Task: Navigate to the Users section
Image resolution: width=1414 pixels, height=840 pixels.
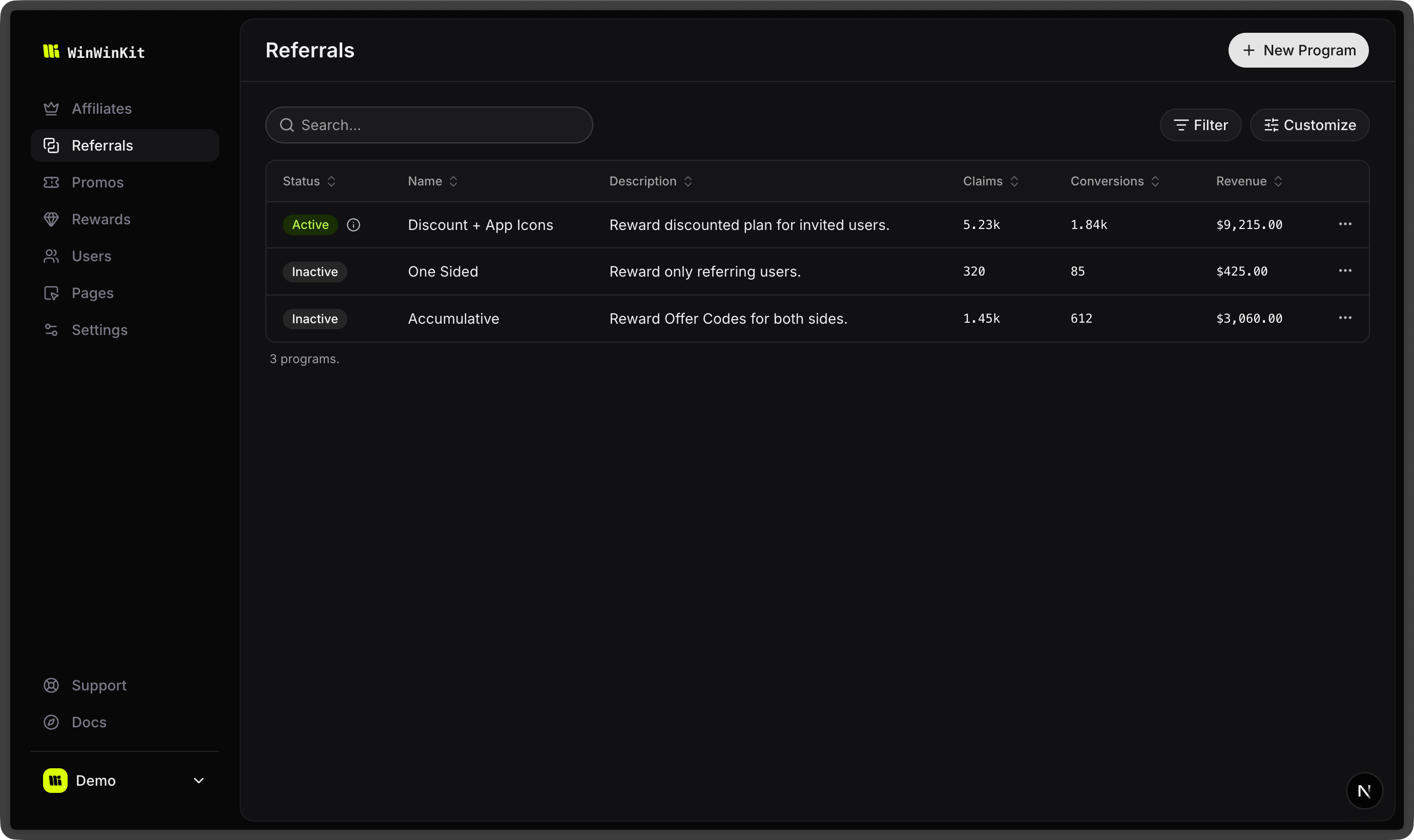Action: (x=124, y=256)
